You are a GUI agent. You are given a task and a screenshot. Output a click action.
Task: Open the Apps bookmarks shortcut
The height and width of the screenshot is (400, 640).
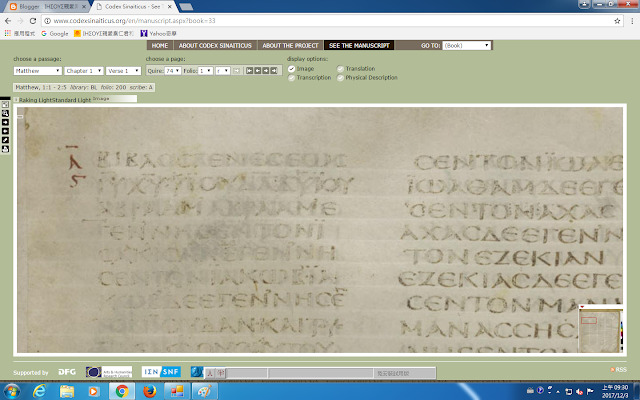[20, 33]
